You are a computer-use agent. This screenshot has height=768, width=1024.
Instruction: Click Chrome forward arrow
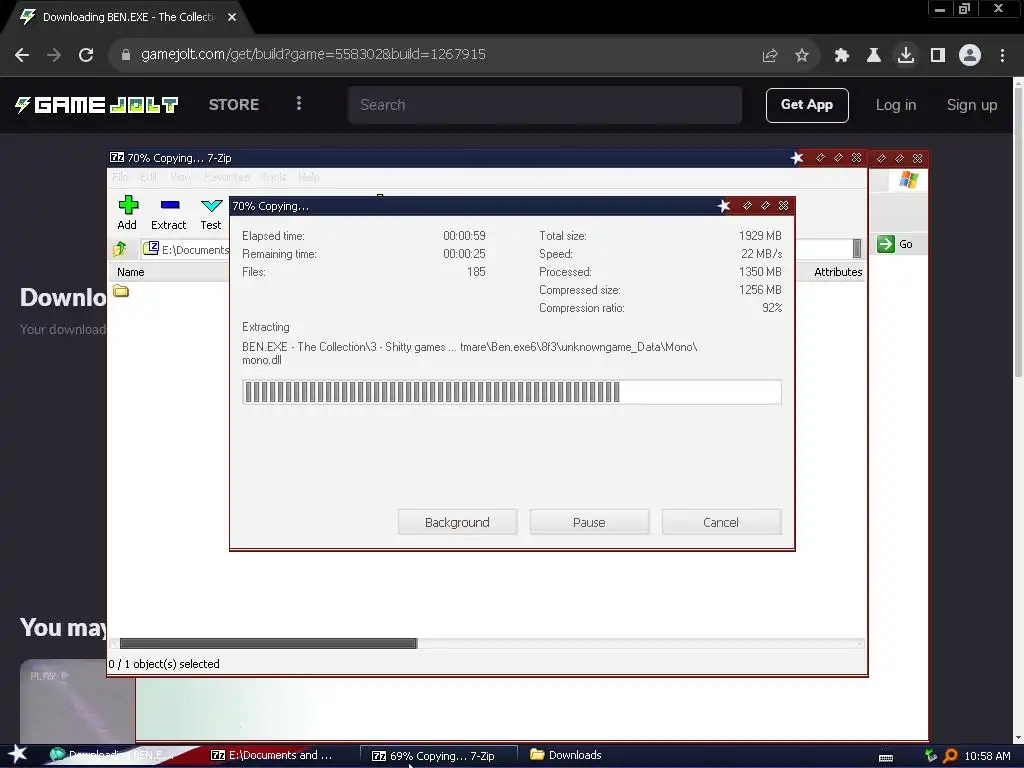point(54,55)
